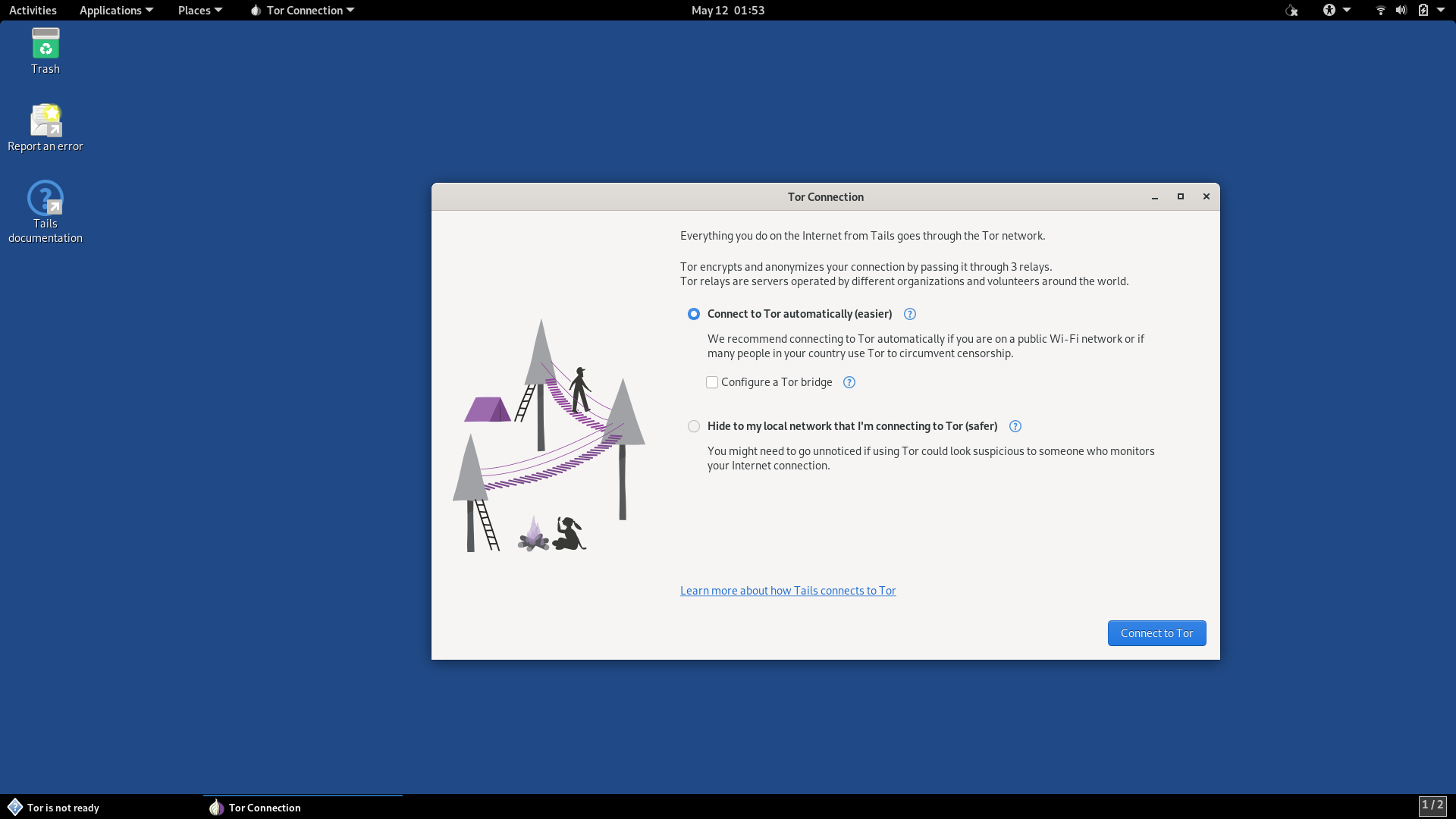Select Hide to my local network radio option

694,426
